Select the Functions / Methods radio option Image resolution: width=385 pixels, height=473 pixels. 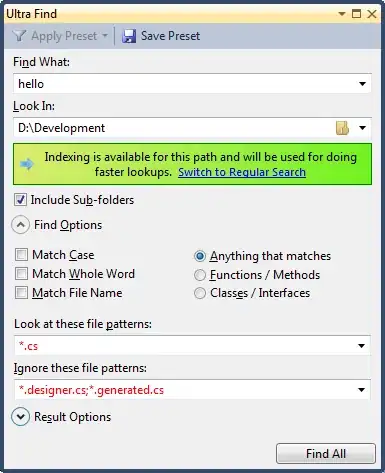pyautogui.click(x=200, y=275)
